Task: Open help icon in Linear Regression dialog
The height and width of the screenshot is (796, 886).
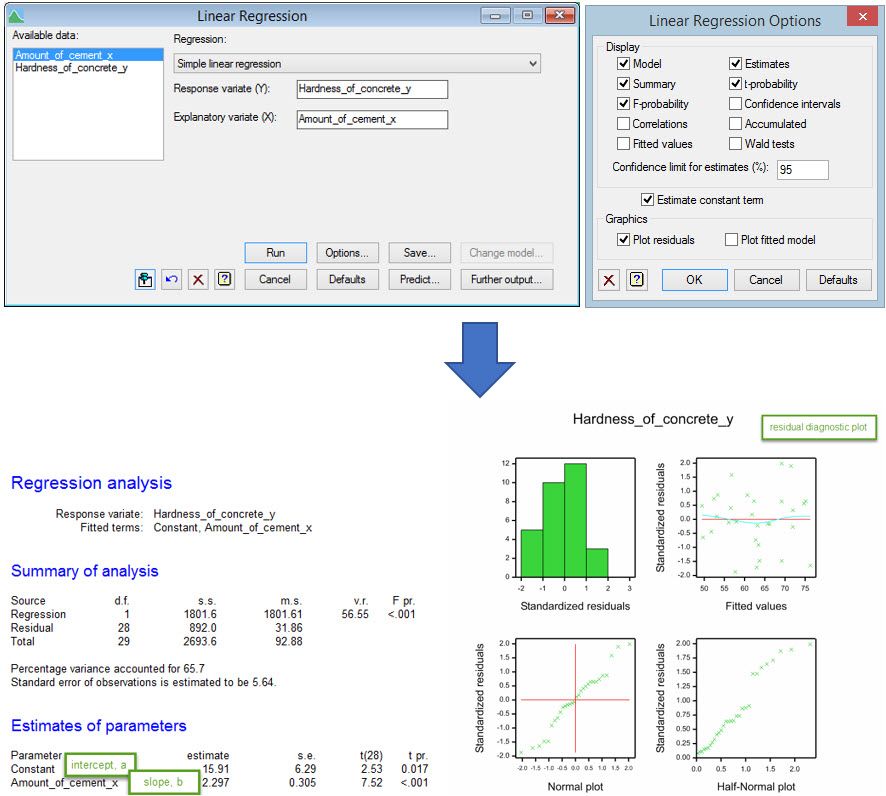Action: point(224,280)
